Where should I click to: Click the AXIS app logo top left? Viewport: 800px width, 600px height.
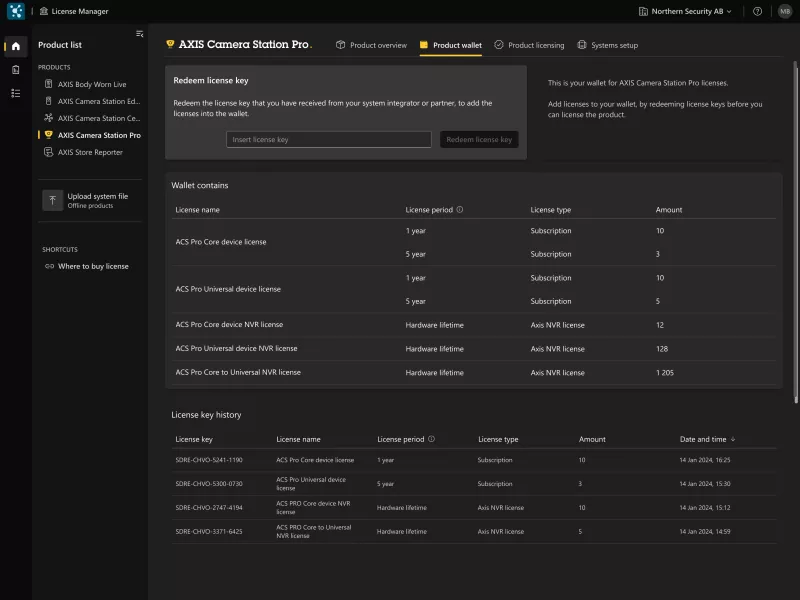(15, 11)
